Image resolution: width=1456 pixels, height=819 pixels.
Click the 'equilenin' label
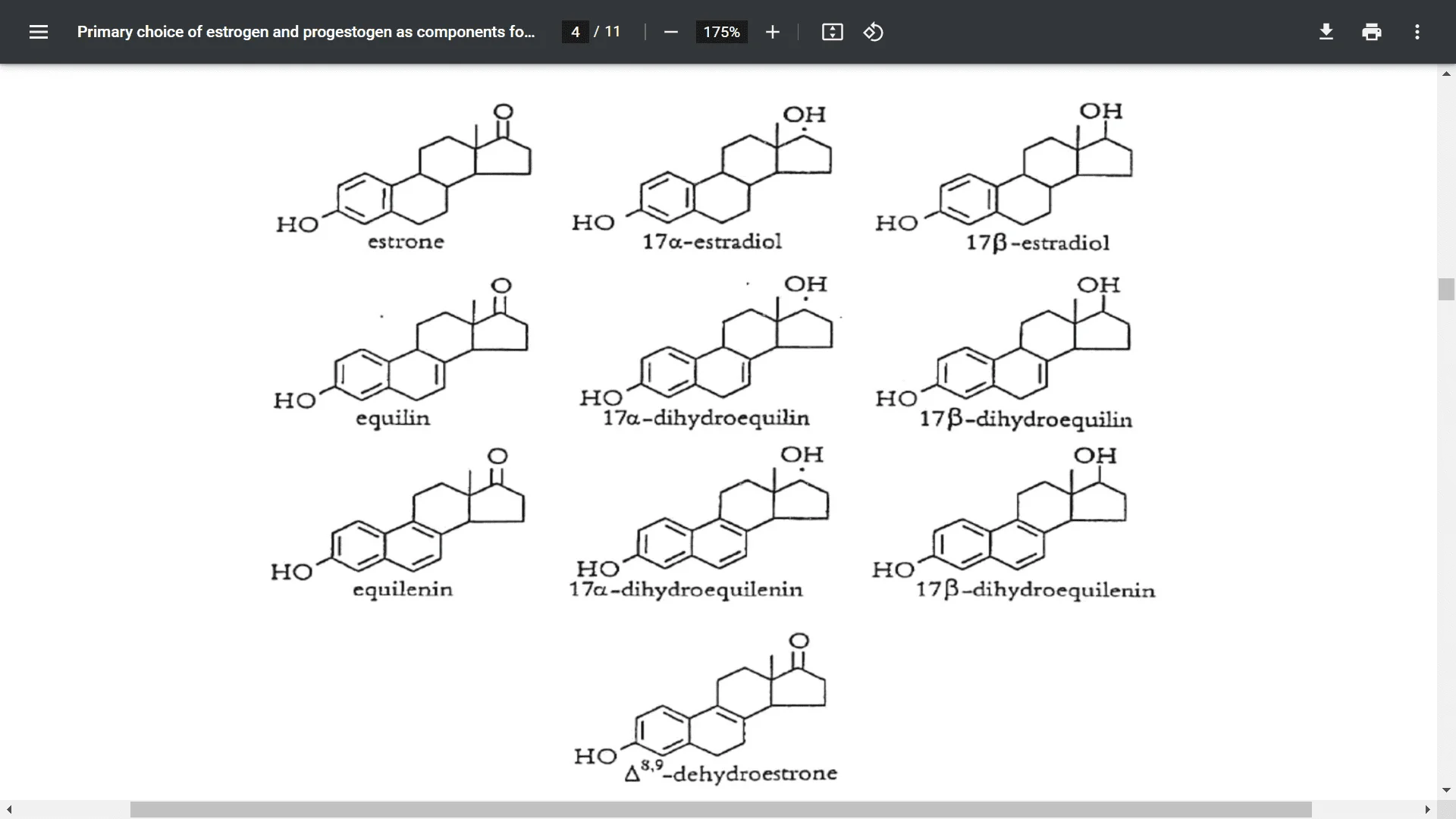(x=403, y=590)
